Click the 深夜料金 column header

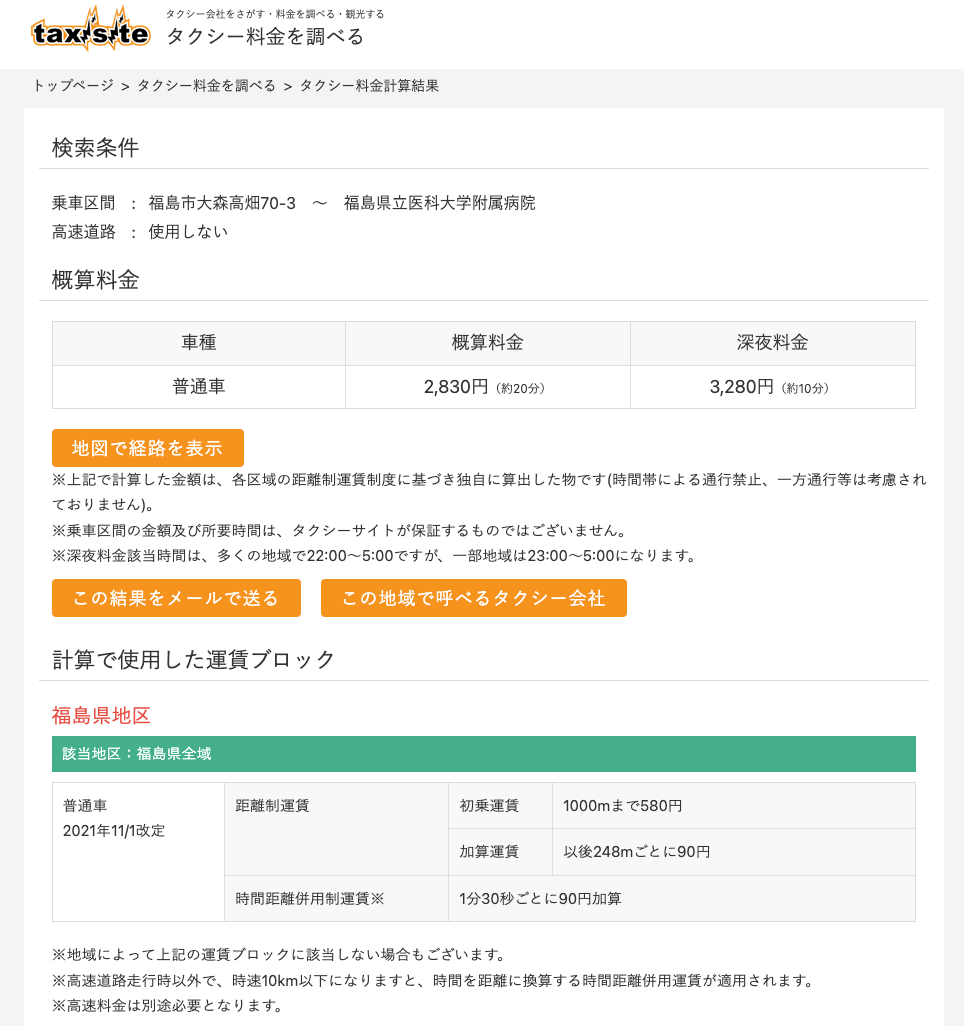pyautogui.click(x=772, y=343)
